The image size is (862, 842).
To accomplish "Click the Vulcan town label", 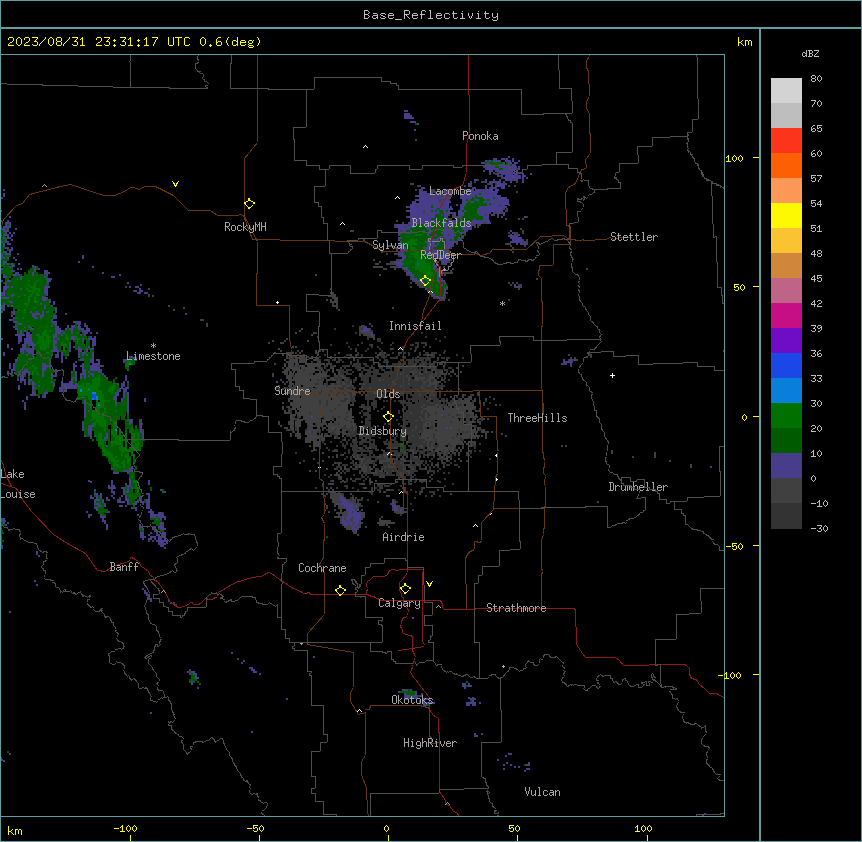I will tap(542, 792).
